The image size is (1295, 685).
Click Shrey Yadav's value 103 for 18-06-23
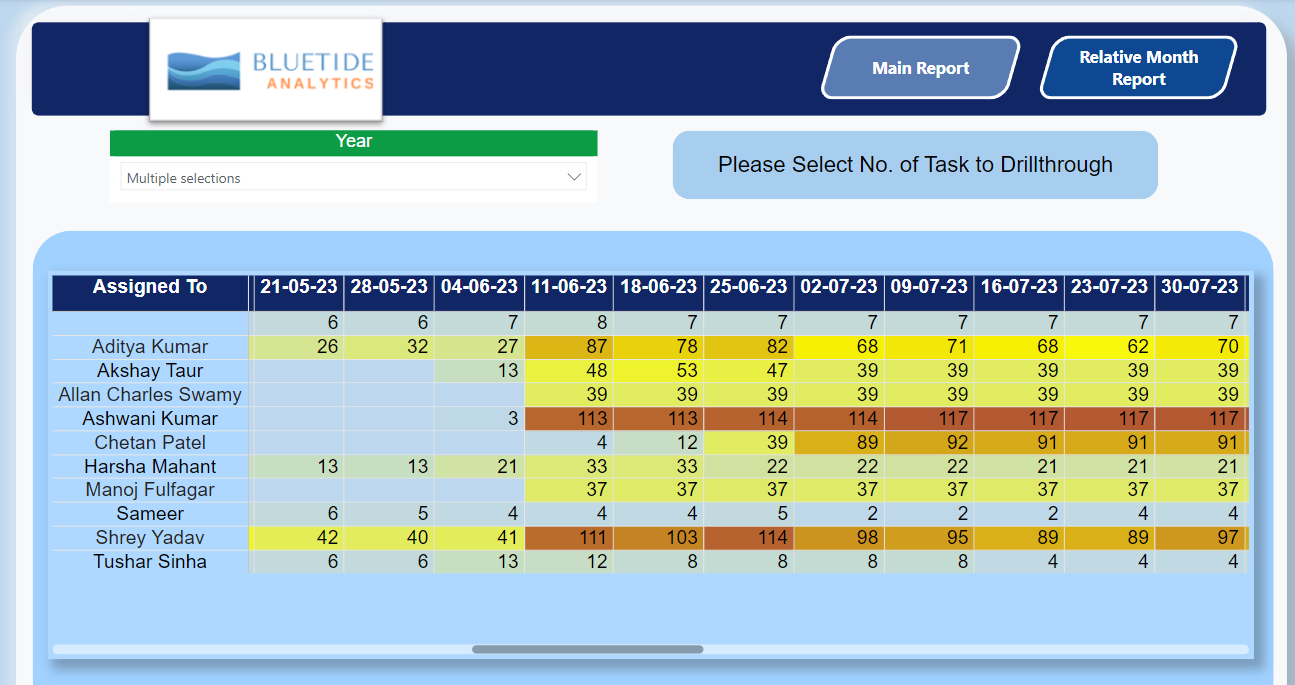tap(659, 538)
